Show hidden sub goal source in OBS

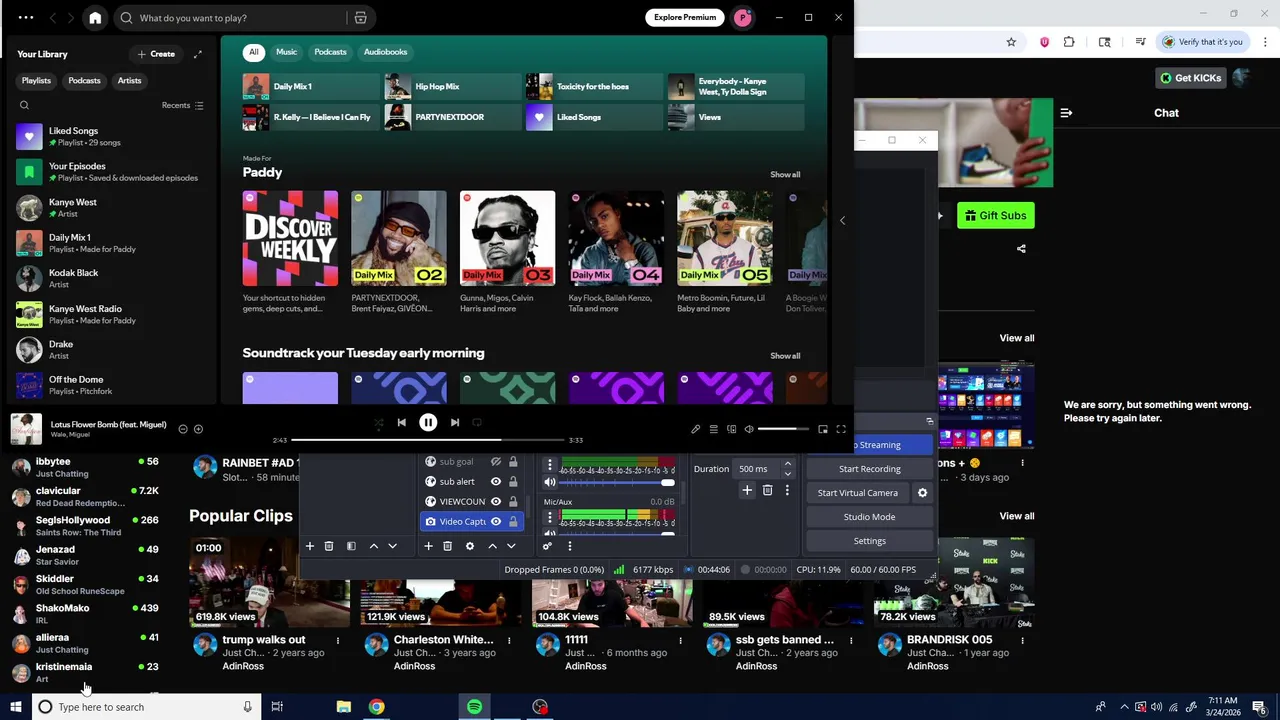pyautogui.click(x=495, y=461)
